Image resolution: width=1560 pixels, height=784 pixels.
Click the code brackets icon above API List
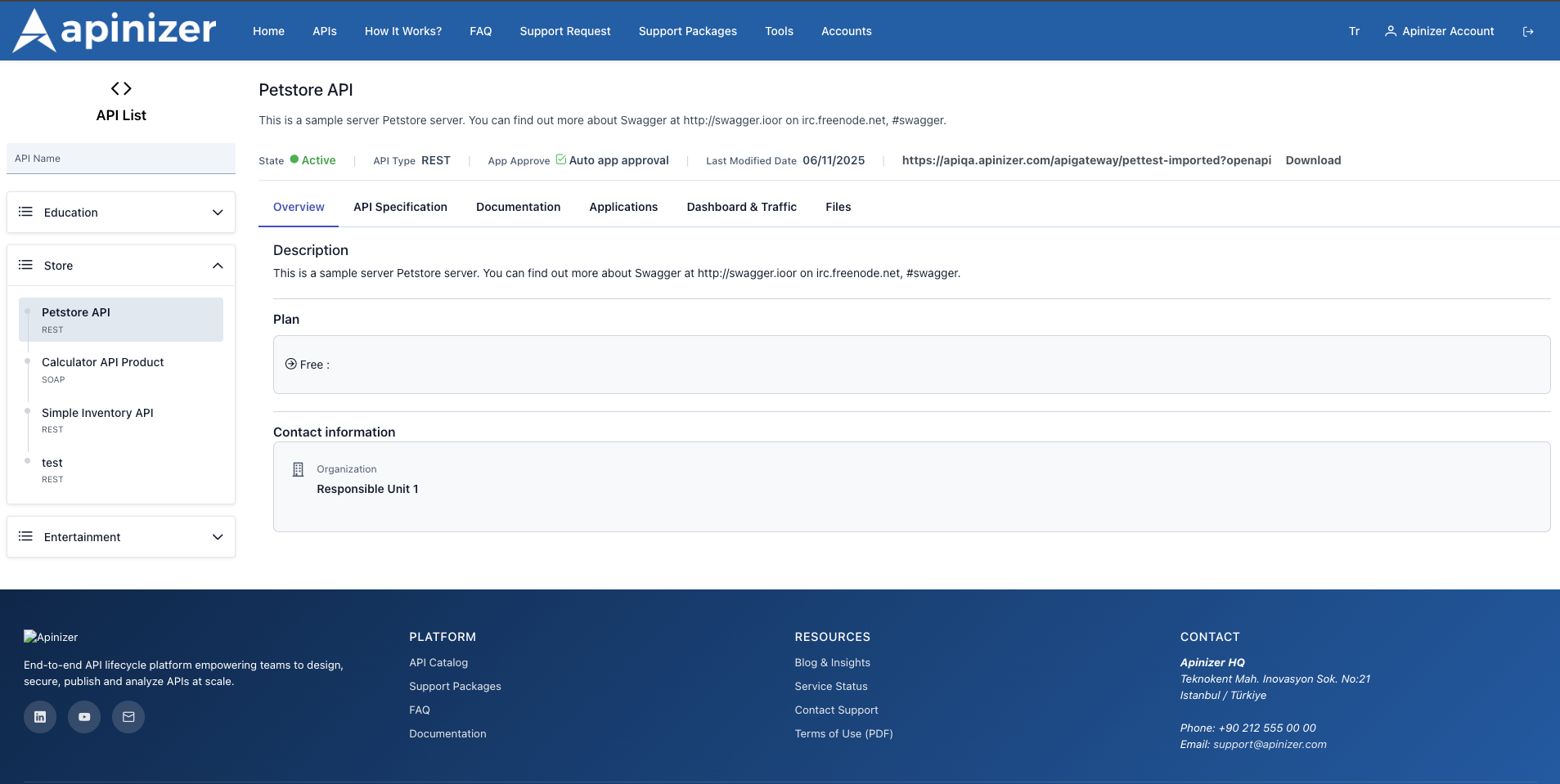click(x=120, y=87)
